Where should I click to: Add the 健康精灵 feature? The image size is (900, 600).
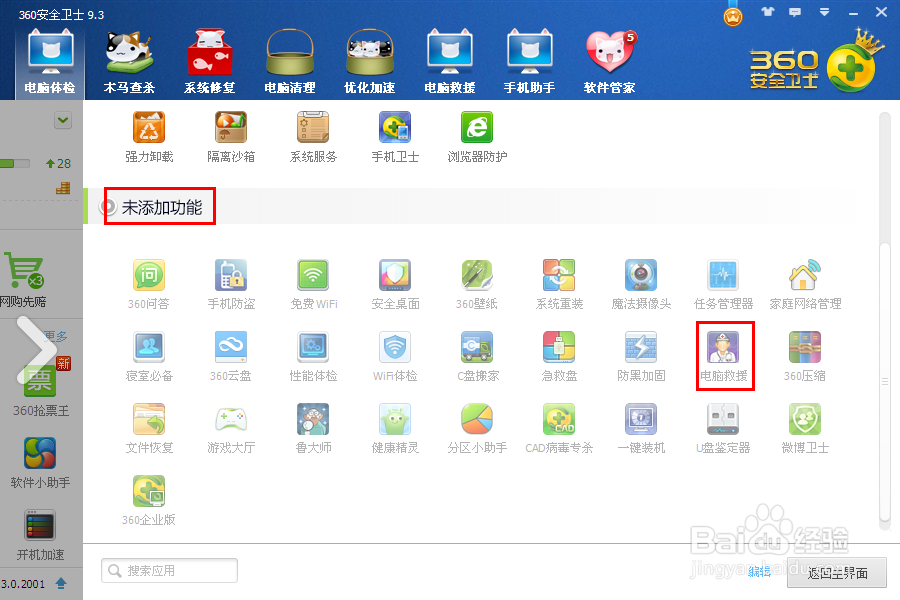[x=395, y=428]
